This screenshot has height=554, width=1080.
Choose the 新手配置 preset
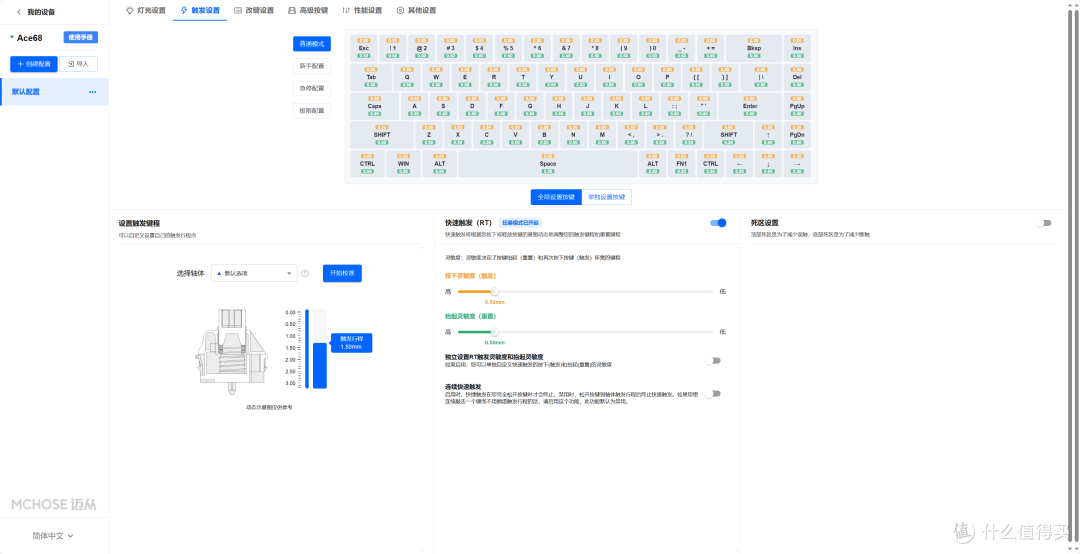312,66
